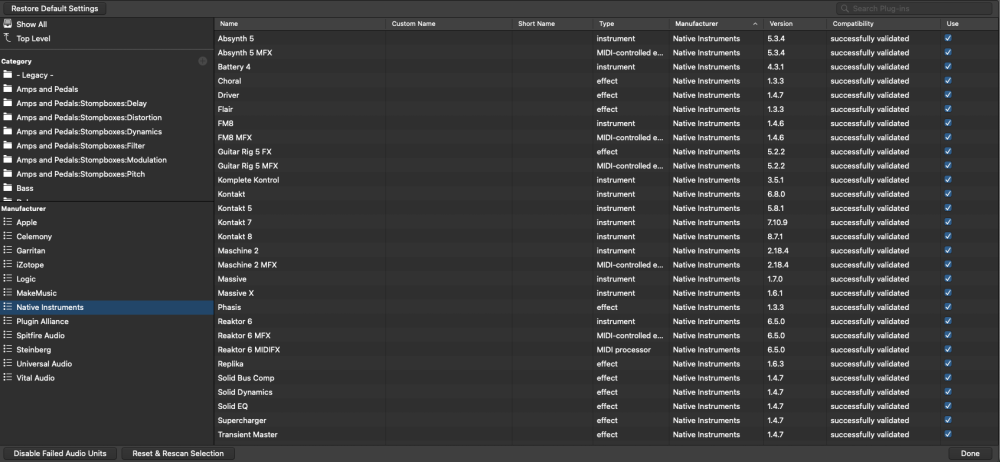Uncheck Use for Replika

[948, 364]
